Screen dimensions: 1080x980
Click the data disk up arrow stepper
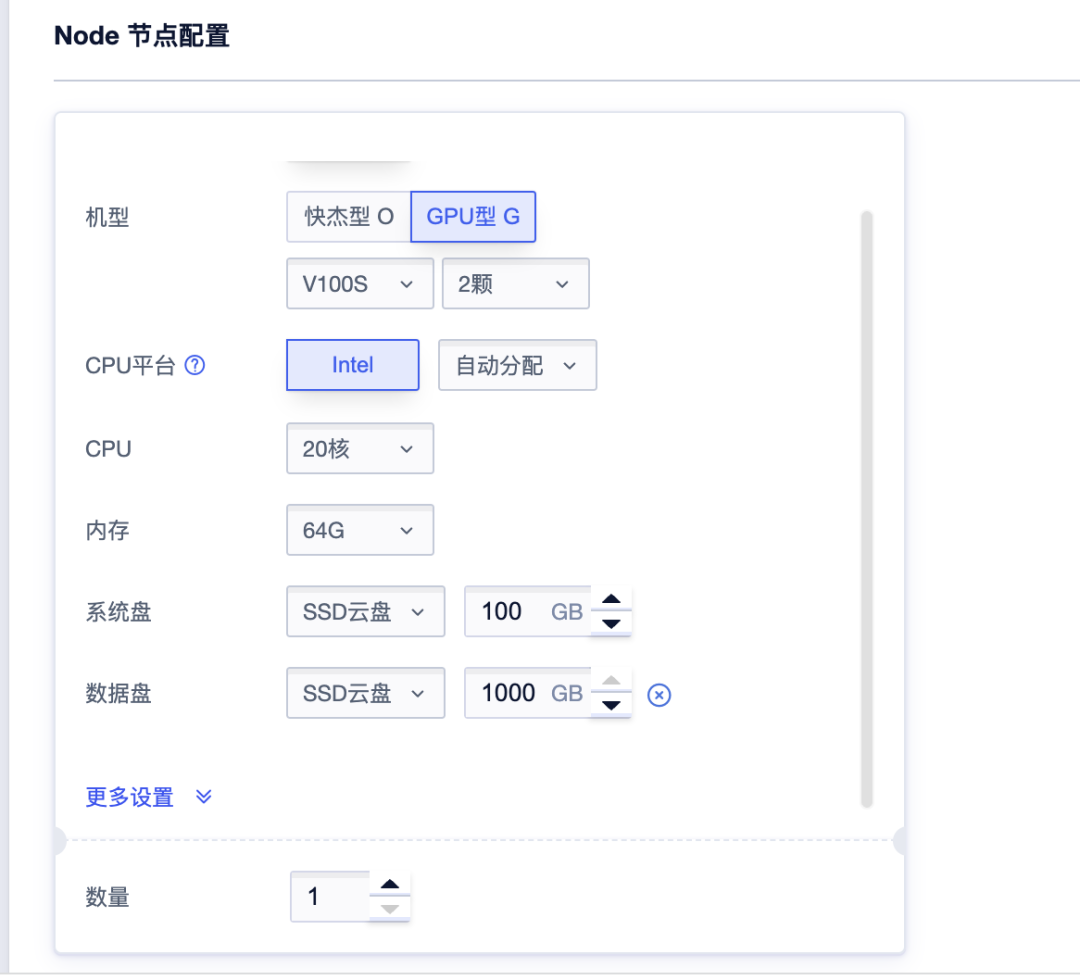pyautogui.click(x=611, y=680)
